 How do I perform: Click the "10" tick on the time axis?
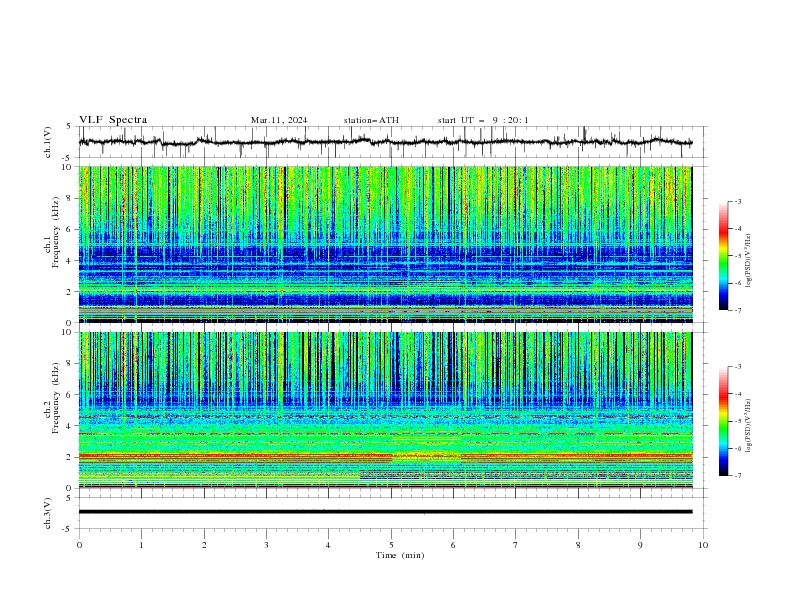pyautogui.click(x=703, y=545)
